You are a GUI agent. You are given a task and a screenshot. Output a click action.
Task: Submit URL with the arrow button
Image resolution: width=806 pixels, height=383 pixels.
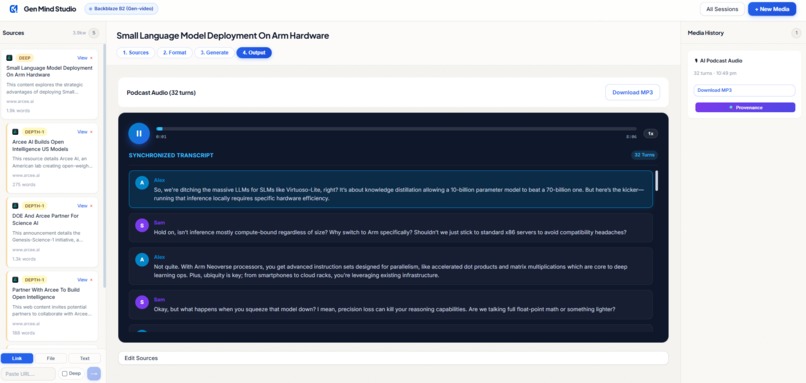94,374
